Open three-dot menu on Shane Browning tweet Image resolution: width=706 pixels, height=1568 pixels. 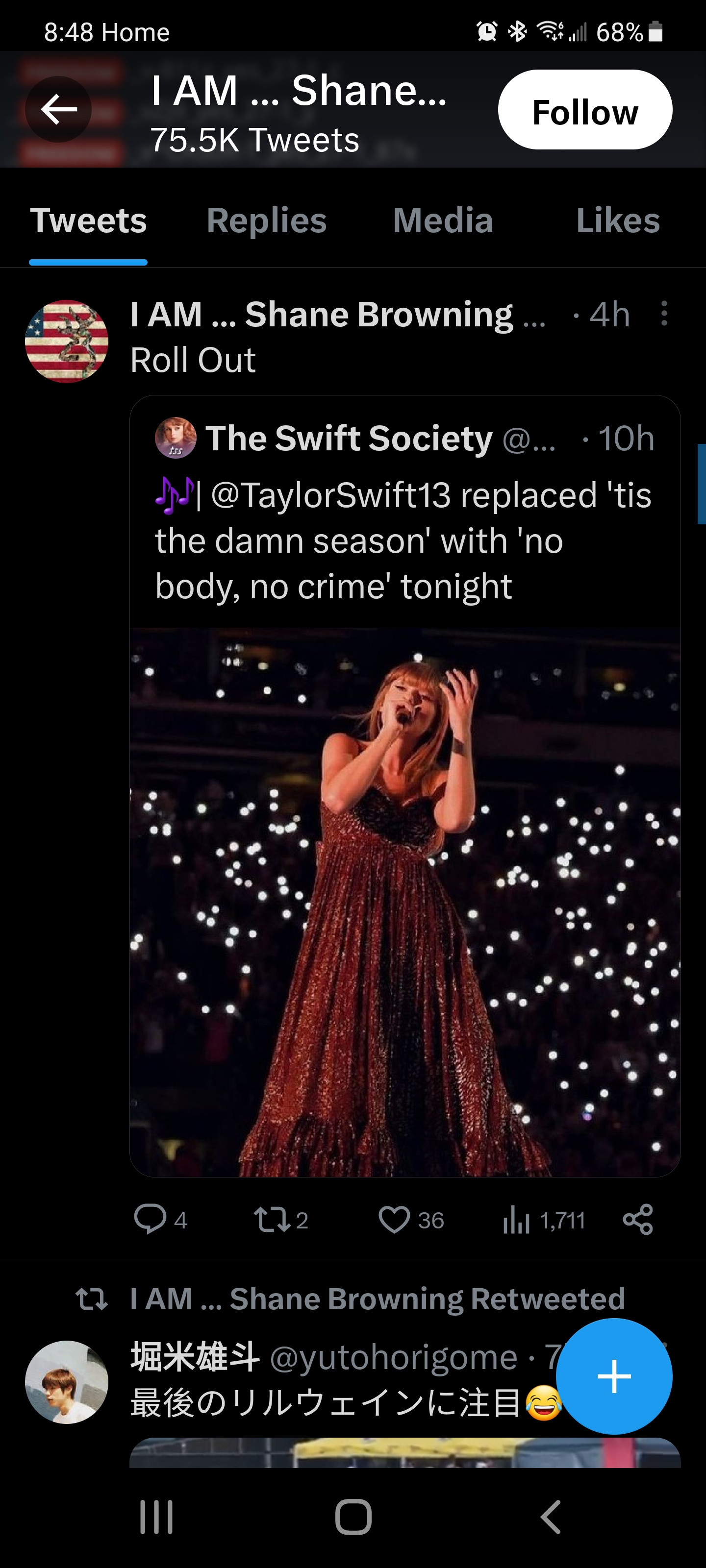point(664,314)
